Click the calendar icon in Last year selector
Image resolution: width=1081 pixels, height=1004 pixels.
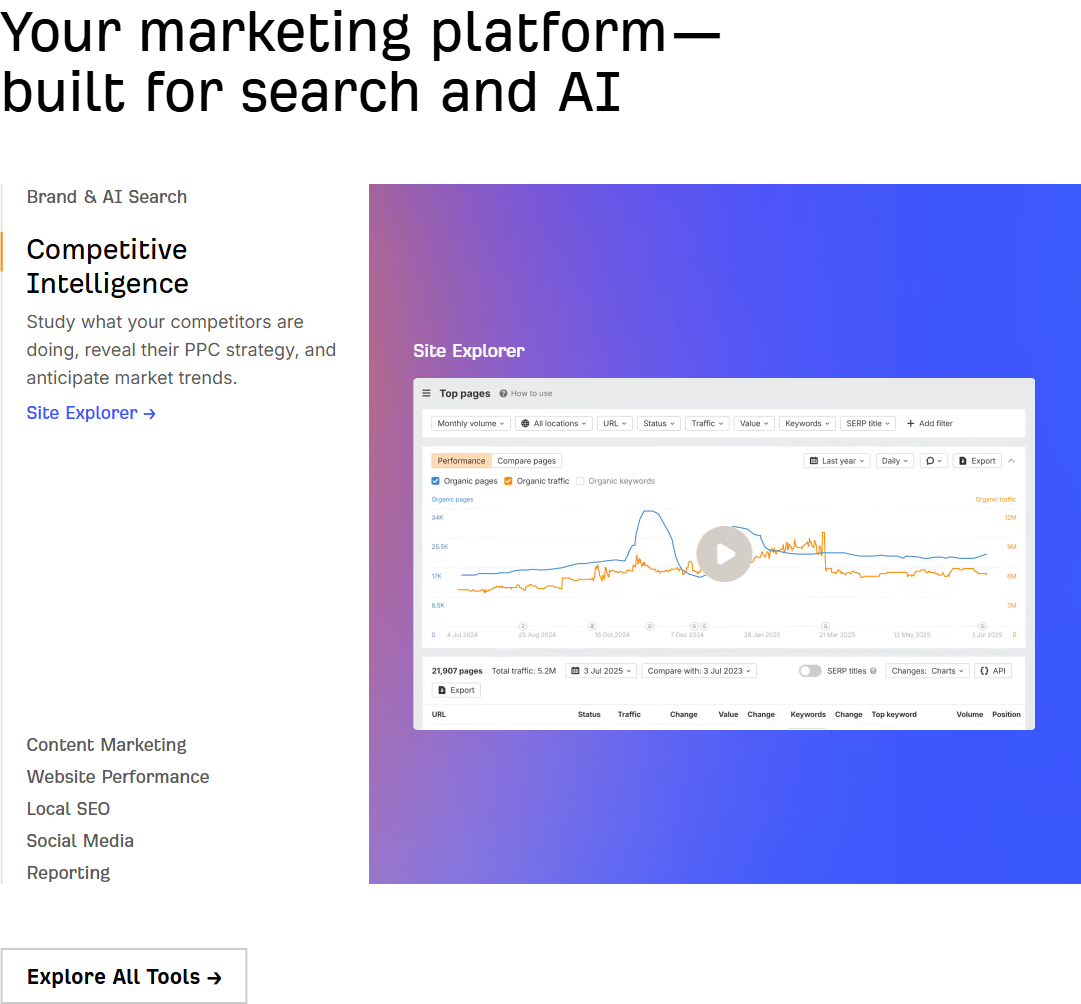[x=815, y=461]
